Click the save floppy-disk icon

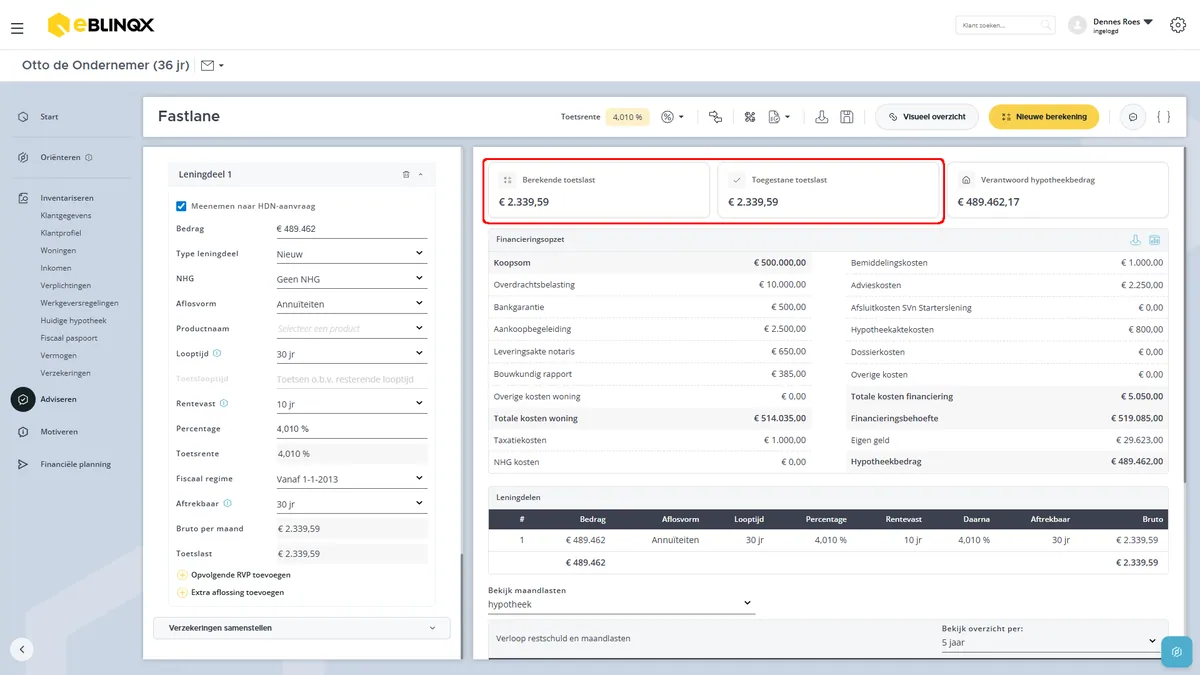click(x=847, y=117)
